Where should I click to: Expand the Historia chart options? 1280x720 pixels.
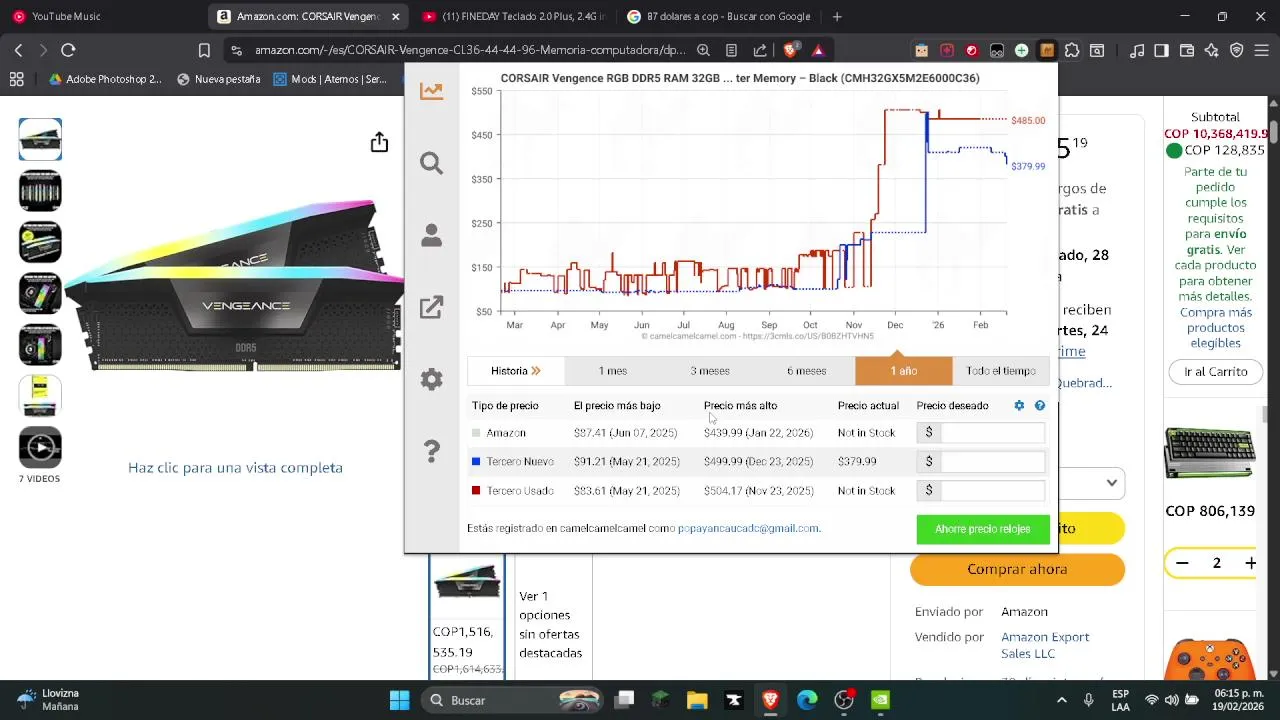tap(515, 371)
